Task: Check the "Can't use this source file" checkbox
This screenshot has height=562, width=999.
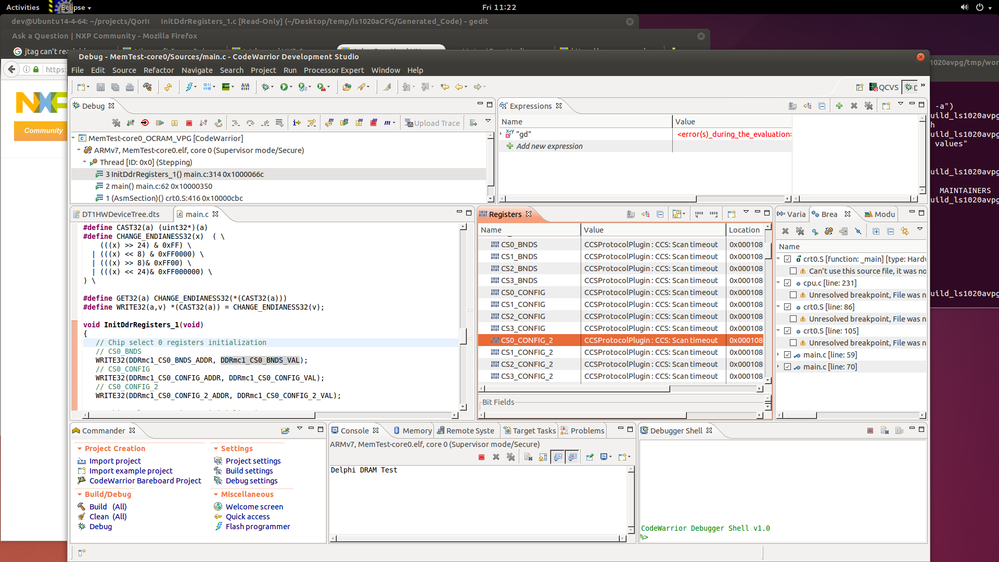Action: click(793, 271)
